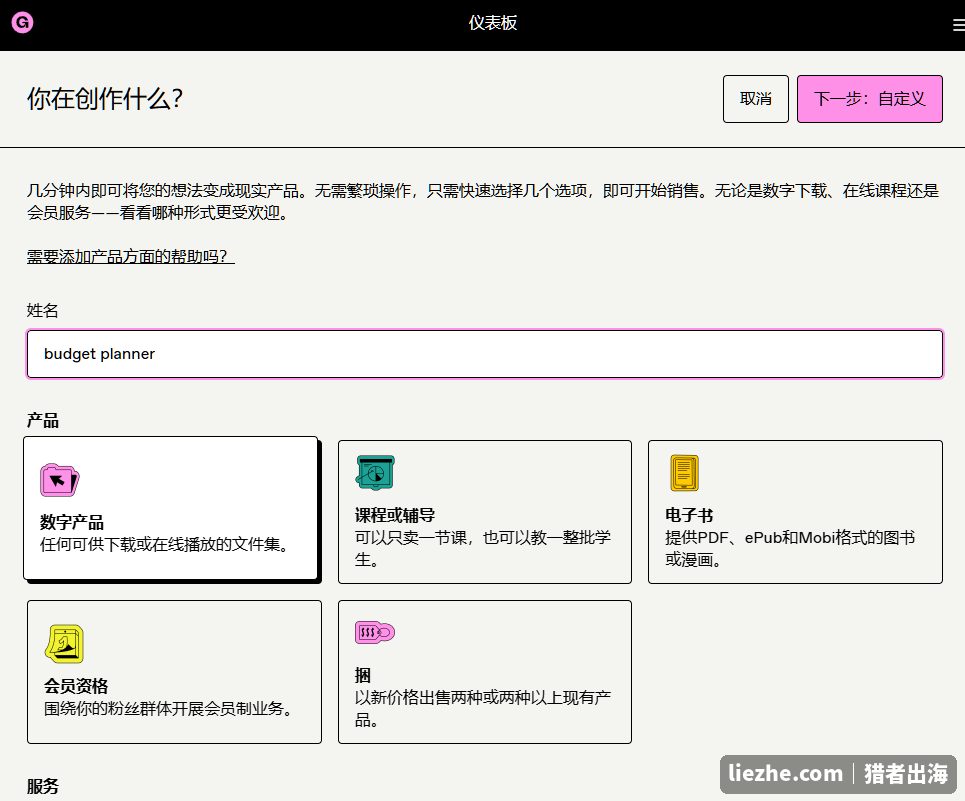Viewport: 965px width, 801px height.
Task: Focus the 姓名 field containing budget planner
Action: [485, 354]
